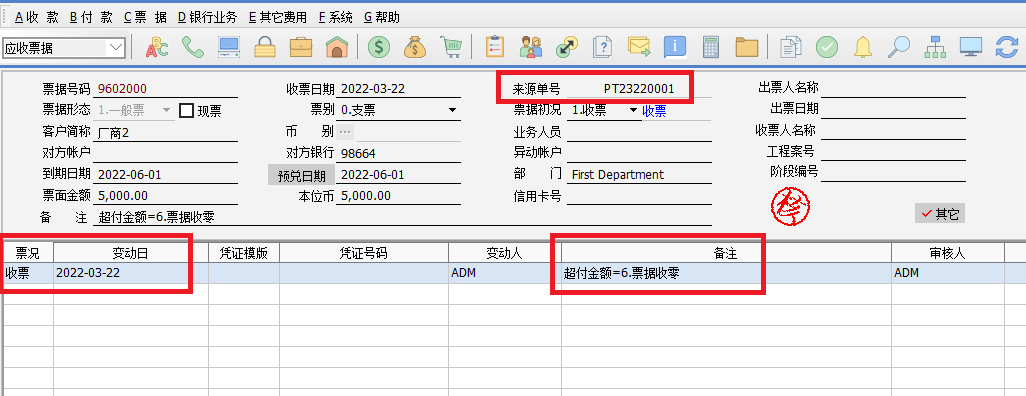
Task: Click the blue 收票 link
Action: 654,111
